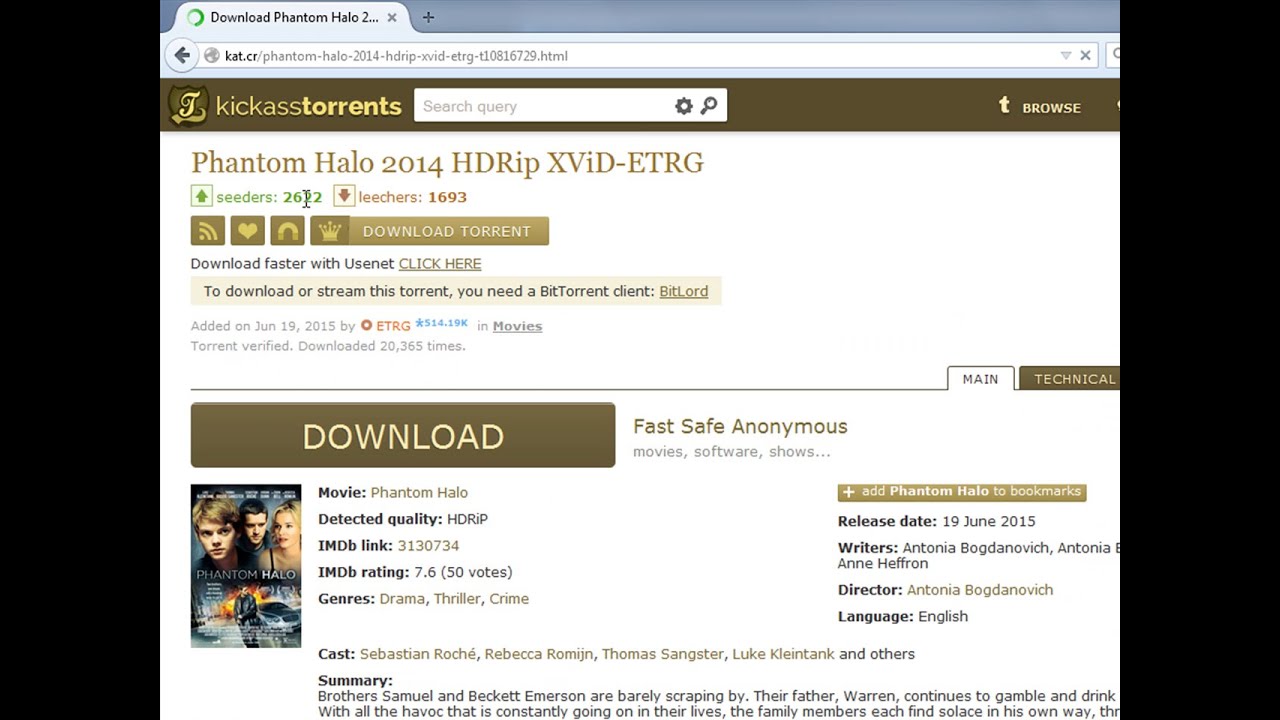Click the address bar URL field
1280x720 pixels.
640,55
